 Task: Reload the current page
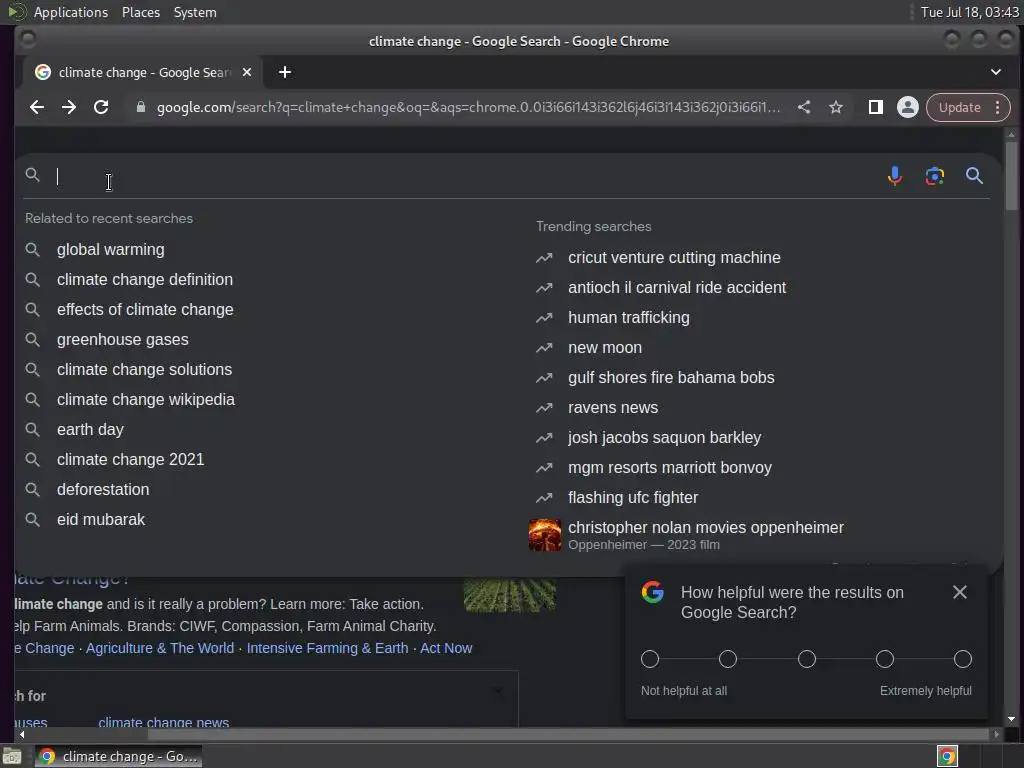click(x=101, y=107)
